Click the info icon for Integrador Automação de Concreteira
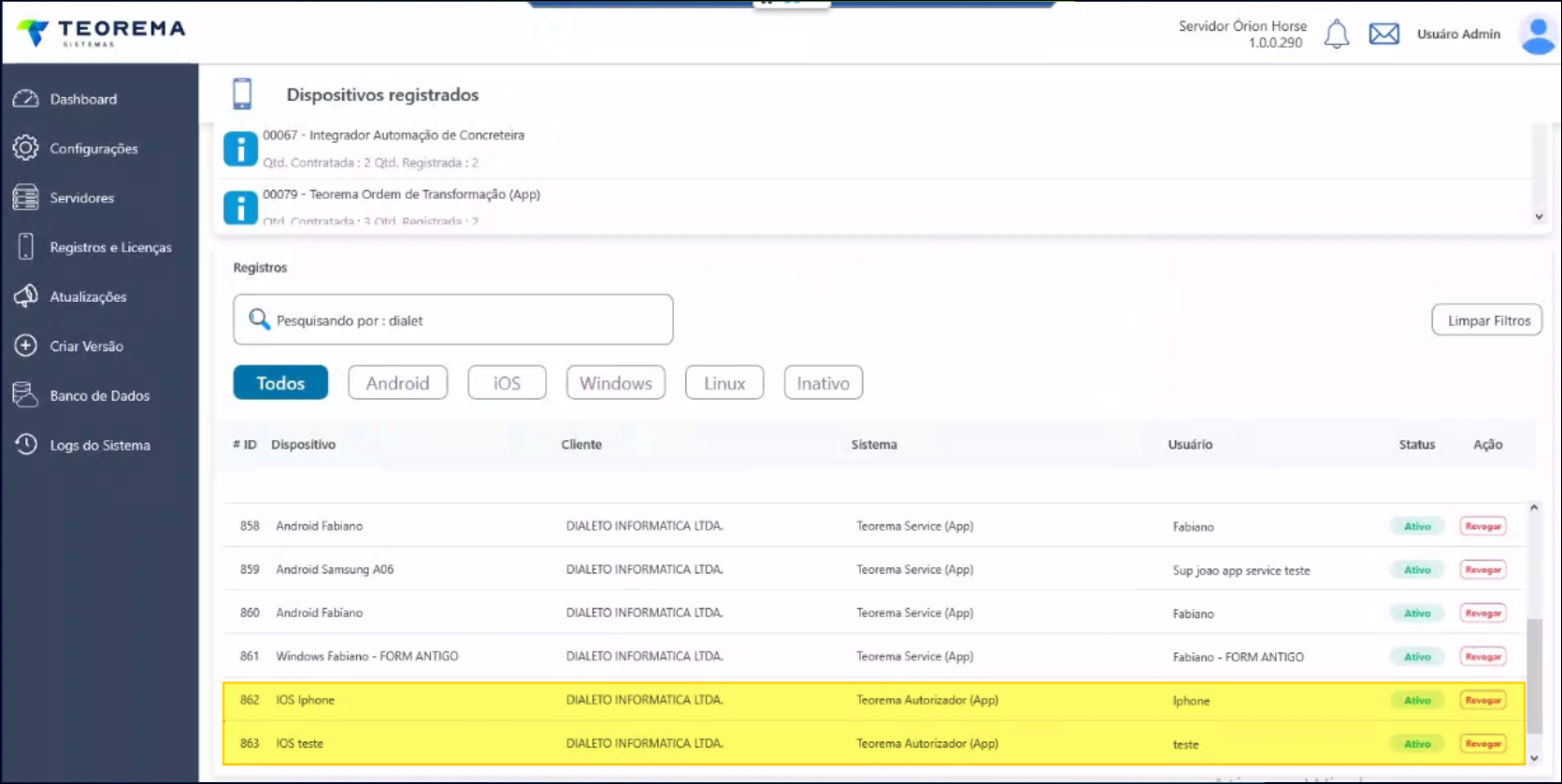The height and width of the screenshot is (784, 1562). tap(240, 149)
